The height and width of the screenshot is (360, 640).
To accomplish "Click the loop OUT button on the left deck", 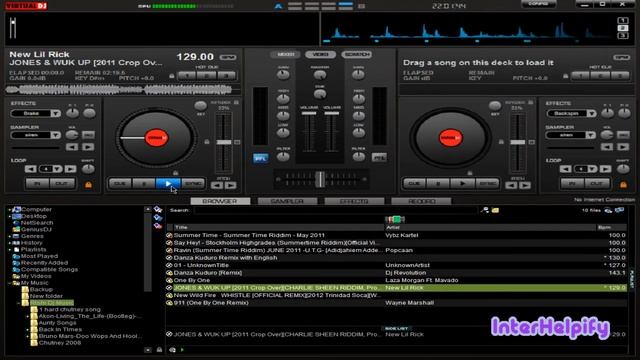I will coord(62,184).
